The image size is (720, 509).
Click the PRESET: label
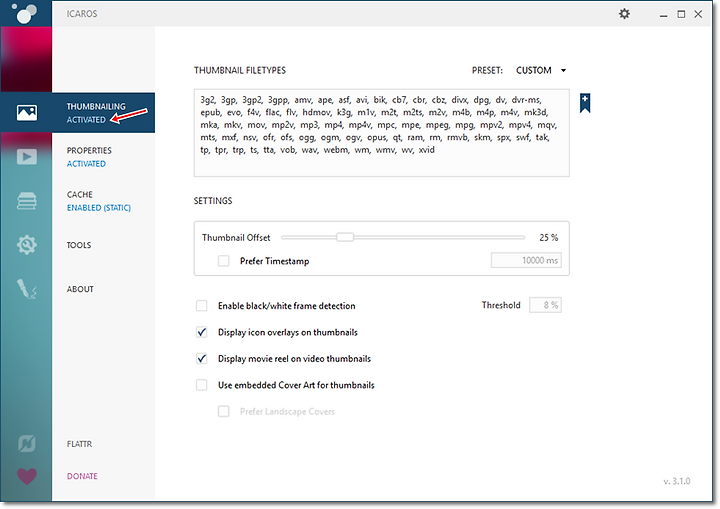tap(487, 70)
